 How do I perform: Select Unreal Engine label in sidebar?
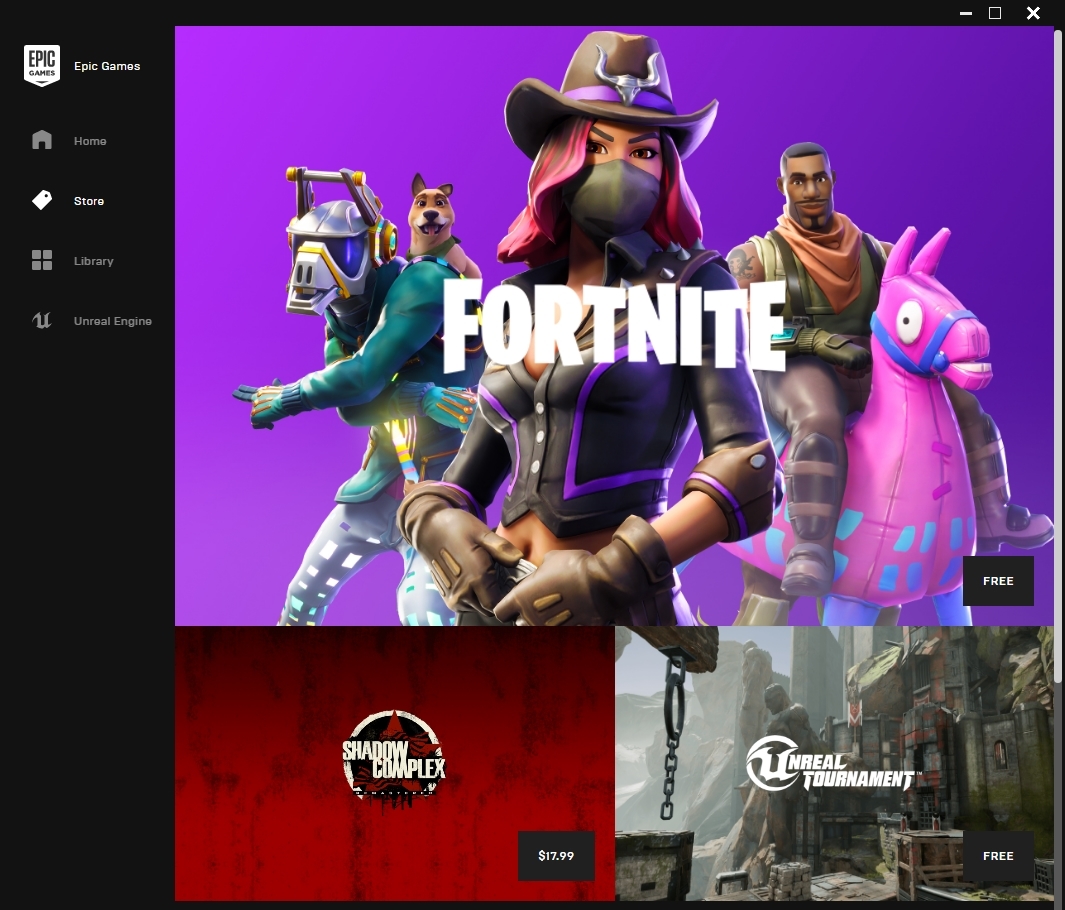(x=113, y=321)
